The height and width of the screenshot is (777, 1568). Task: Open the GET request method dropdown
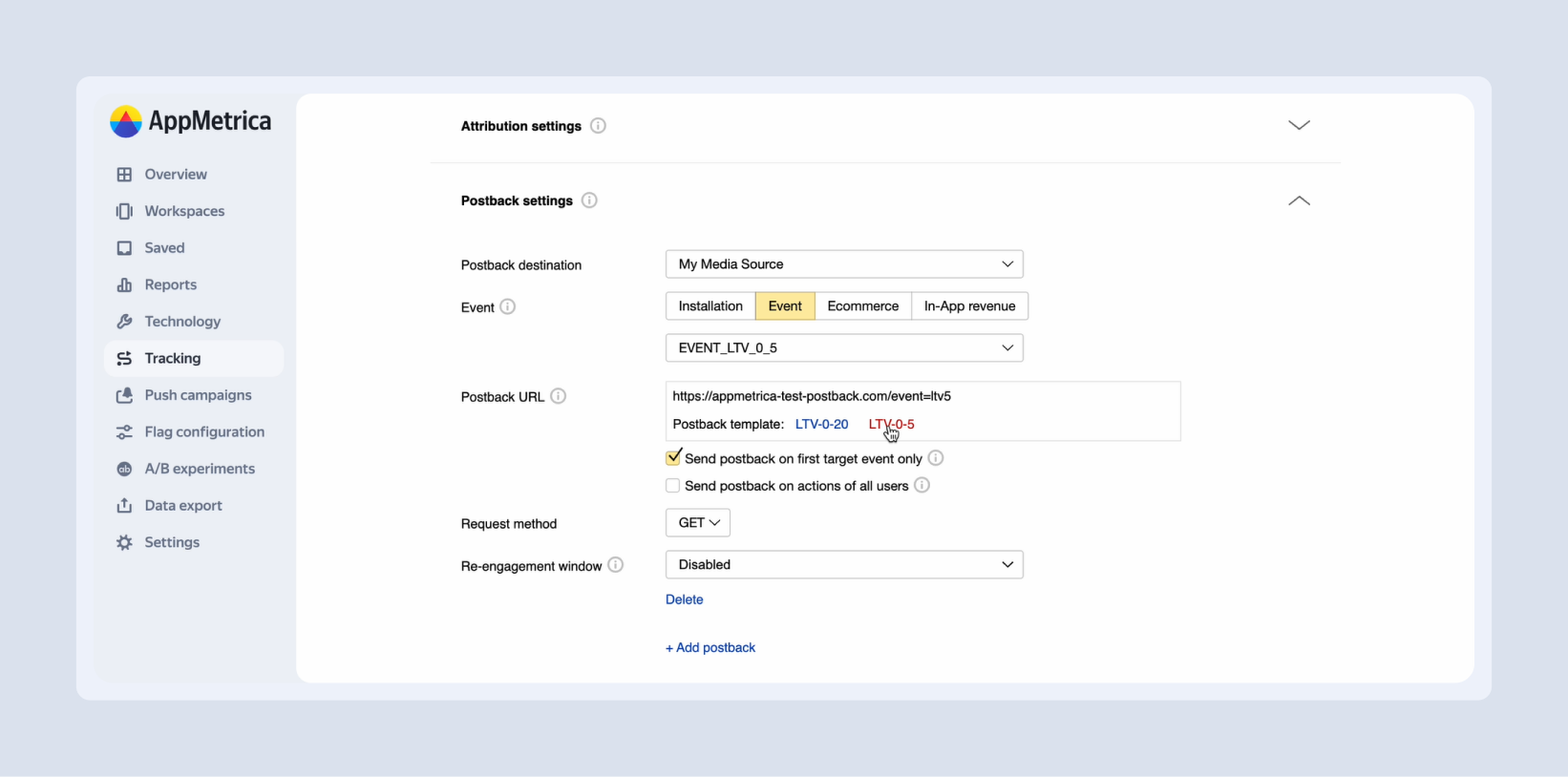(x=698, y=523)
